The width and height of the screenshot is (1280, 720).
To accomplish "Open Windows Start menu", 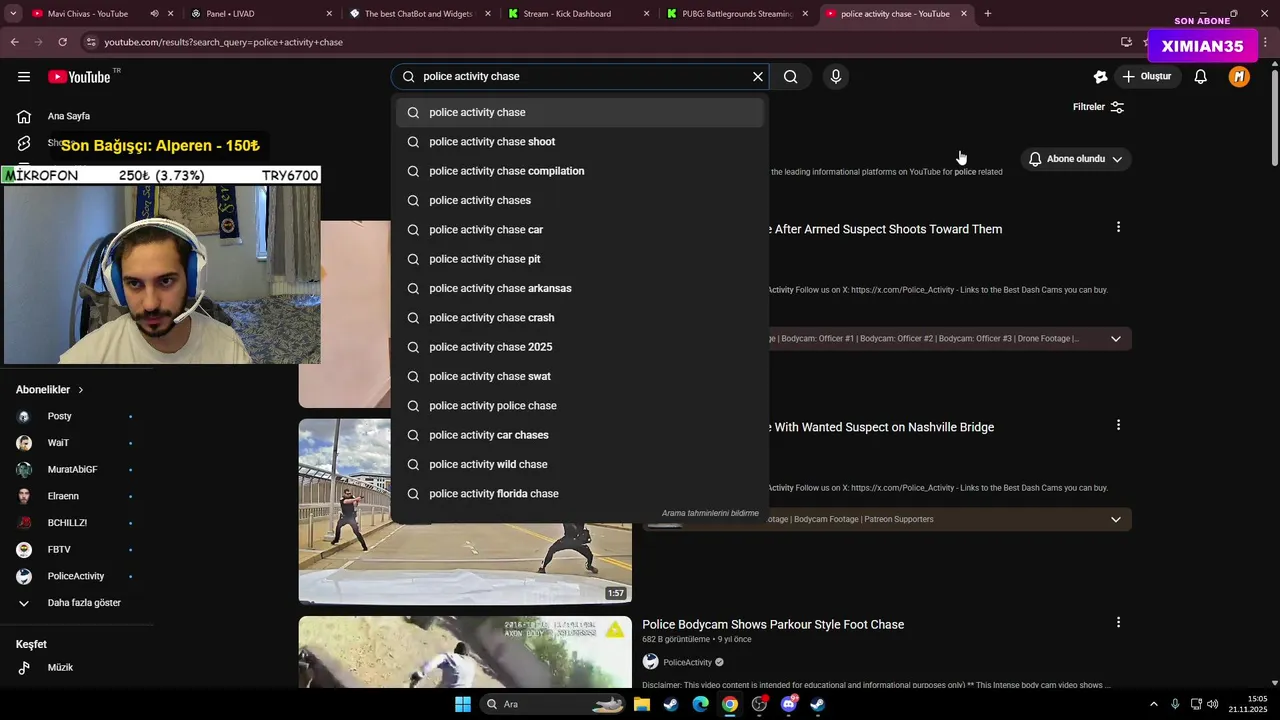I will click(x=463, y=704).
